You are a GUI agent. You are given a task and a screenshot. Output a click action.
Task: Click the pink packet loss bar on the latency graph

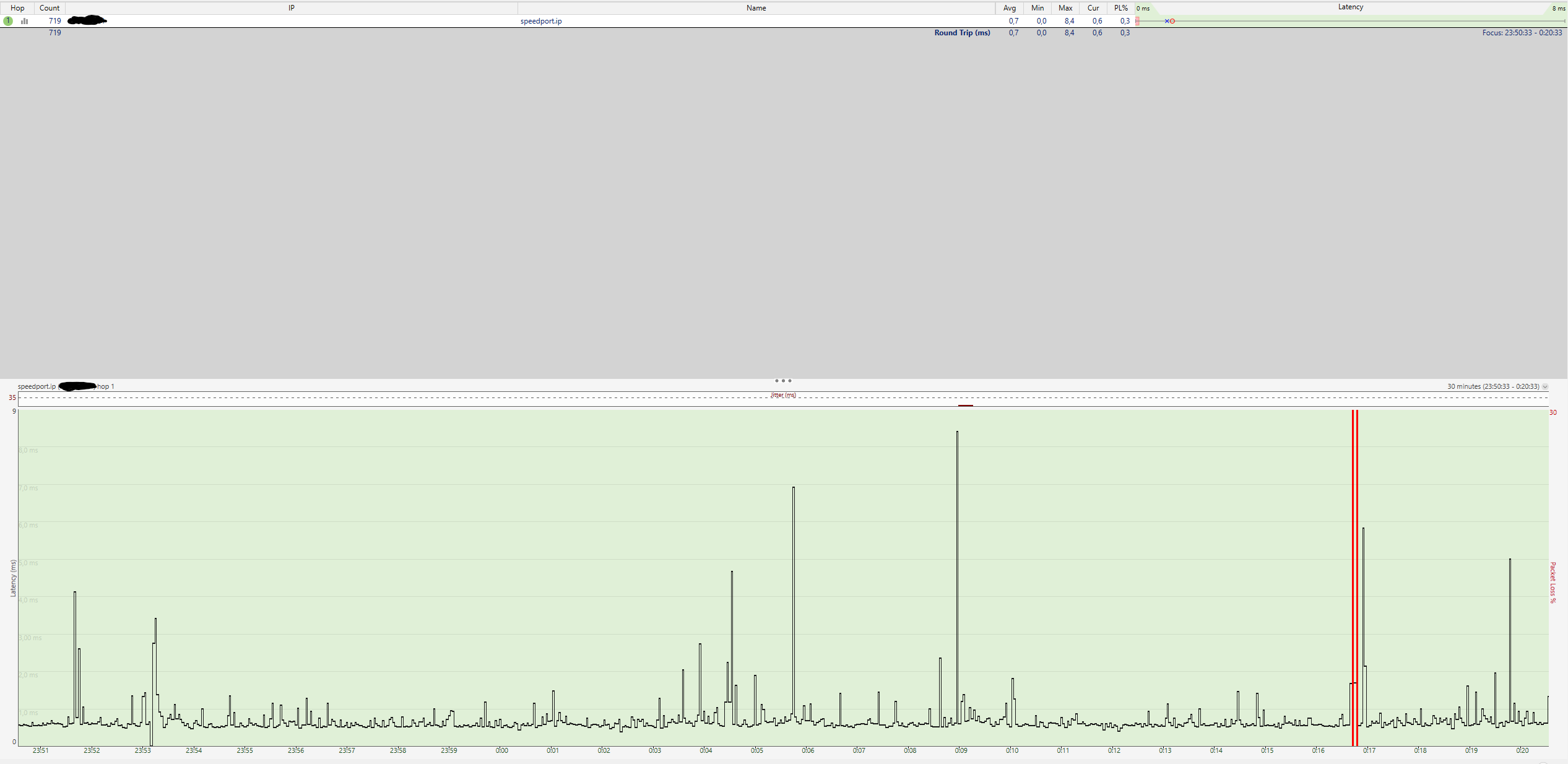tap(1138, 21)
